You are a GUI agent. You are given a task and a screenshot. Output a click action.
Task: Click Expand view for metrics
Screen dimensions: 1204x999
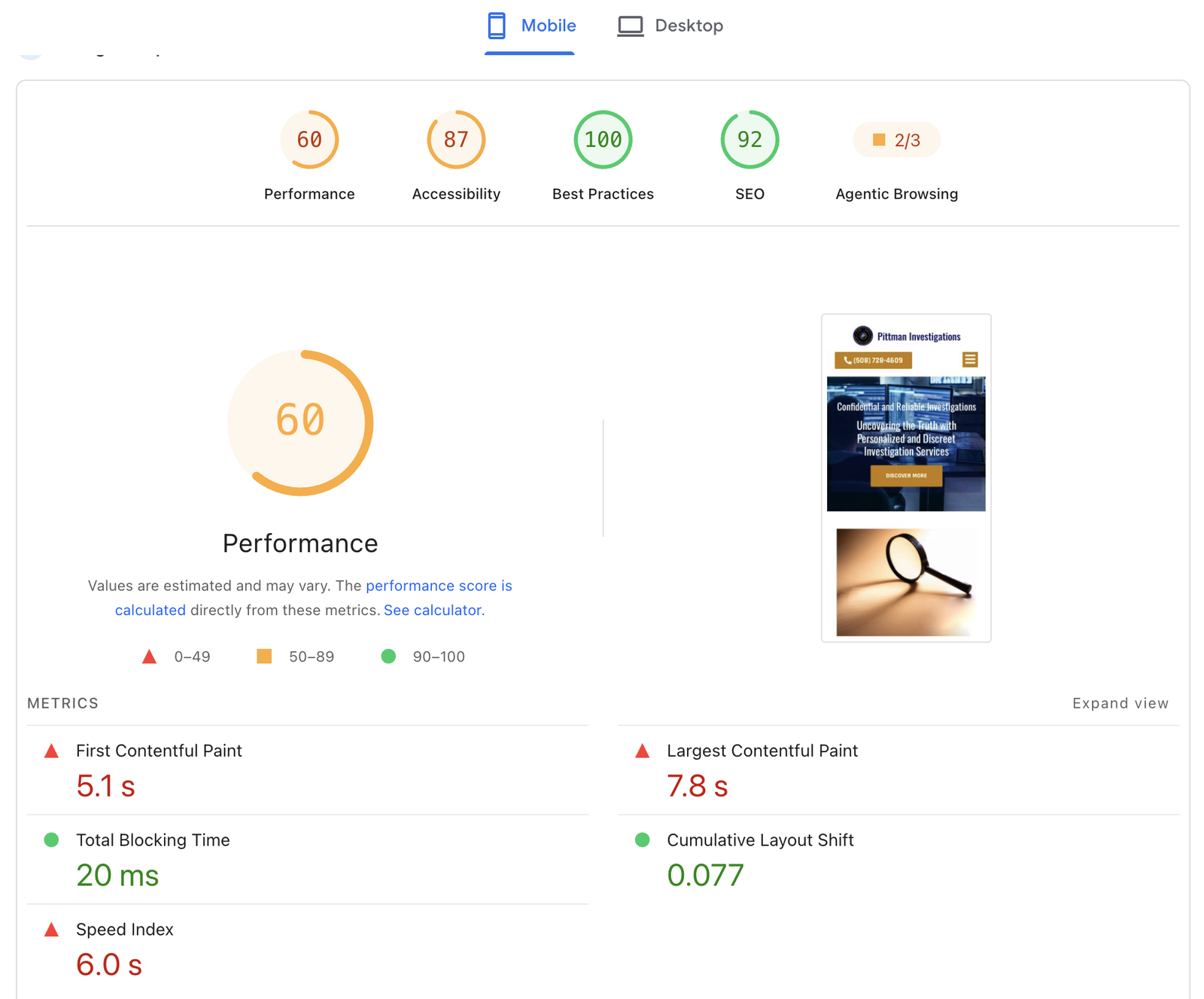tap(1120, 703)
